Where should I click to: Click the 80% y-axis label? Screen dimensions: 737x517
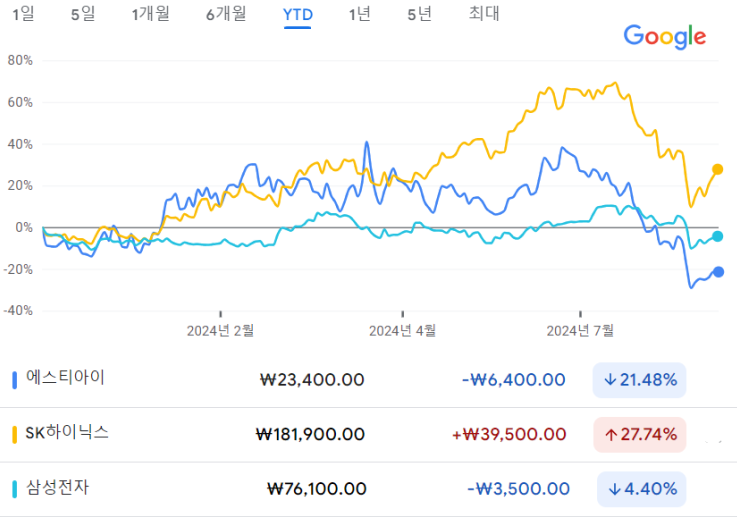point(20,60)
